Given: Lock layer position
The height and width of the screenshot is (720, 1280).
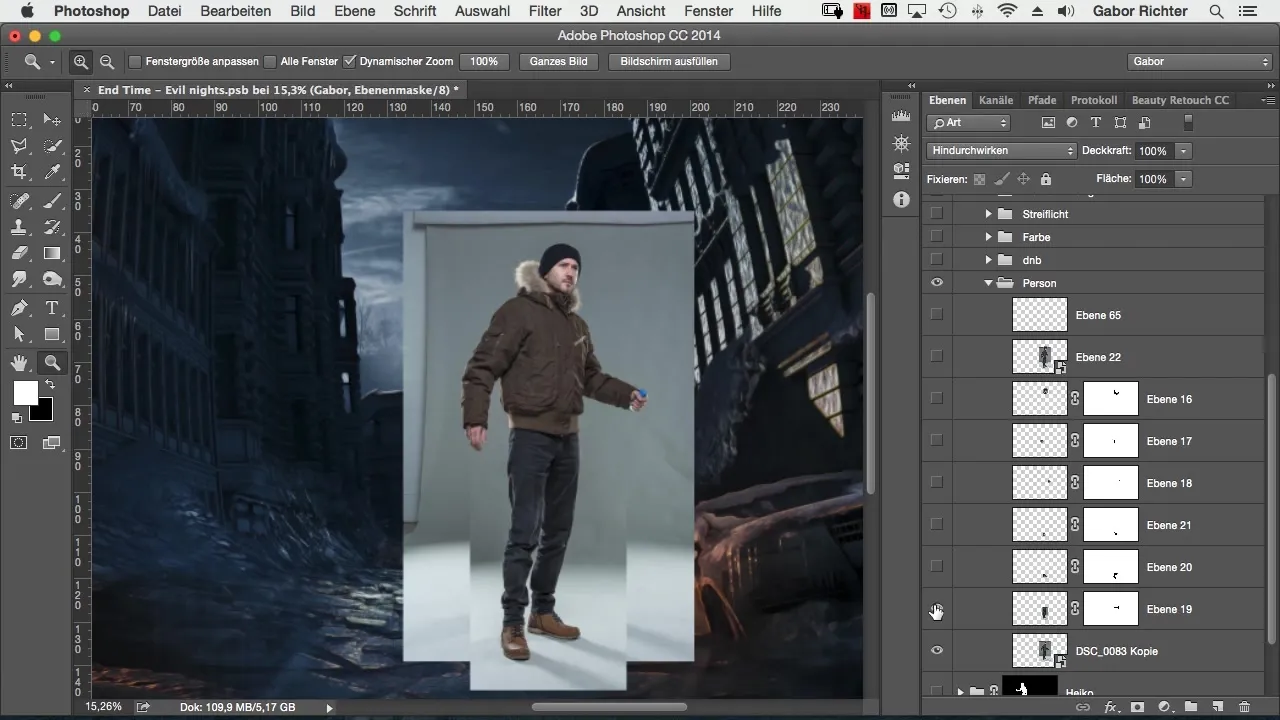Looking at the screenshot, I should tap(1023, 179).
